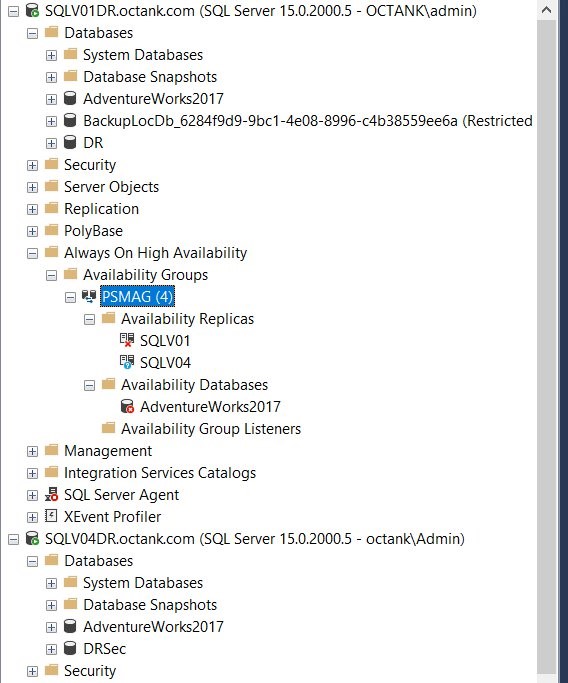Click the Replication folder icon

51,208
